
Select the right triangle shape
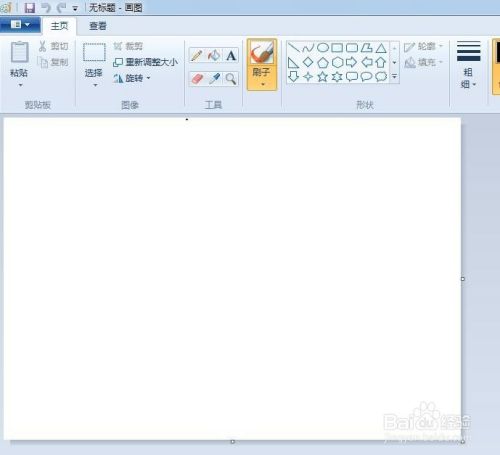point(293,63)
